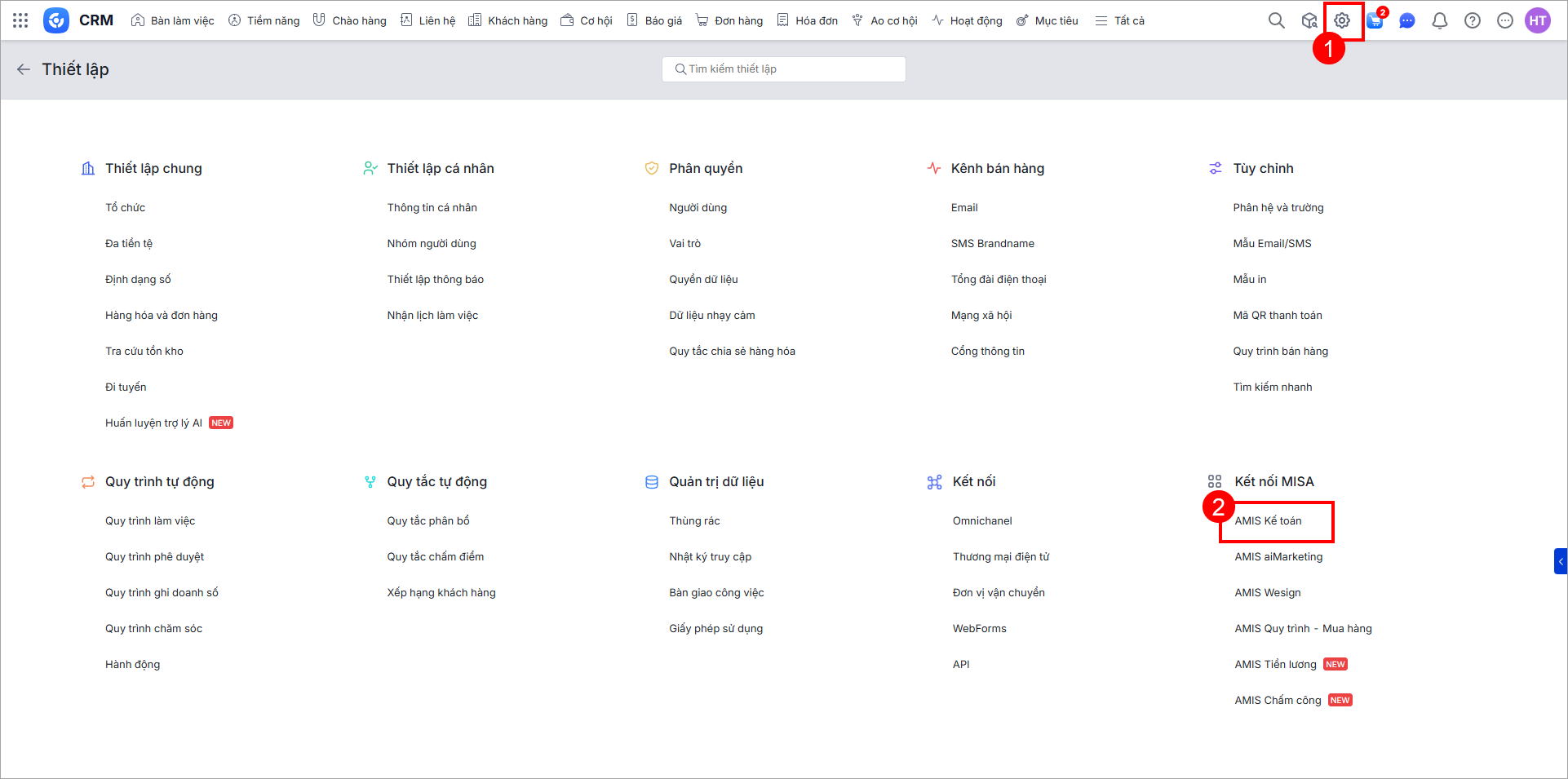
Task: Switch to the Khách hàng tab
Action: pos(508,20)
